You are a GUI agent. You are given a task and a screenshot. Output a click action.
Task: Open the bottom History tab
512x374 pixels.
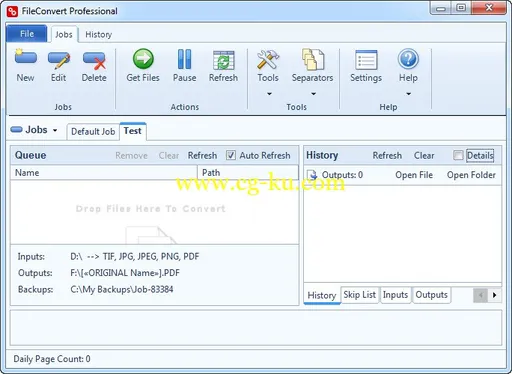(x=322, y=295)
